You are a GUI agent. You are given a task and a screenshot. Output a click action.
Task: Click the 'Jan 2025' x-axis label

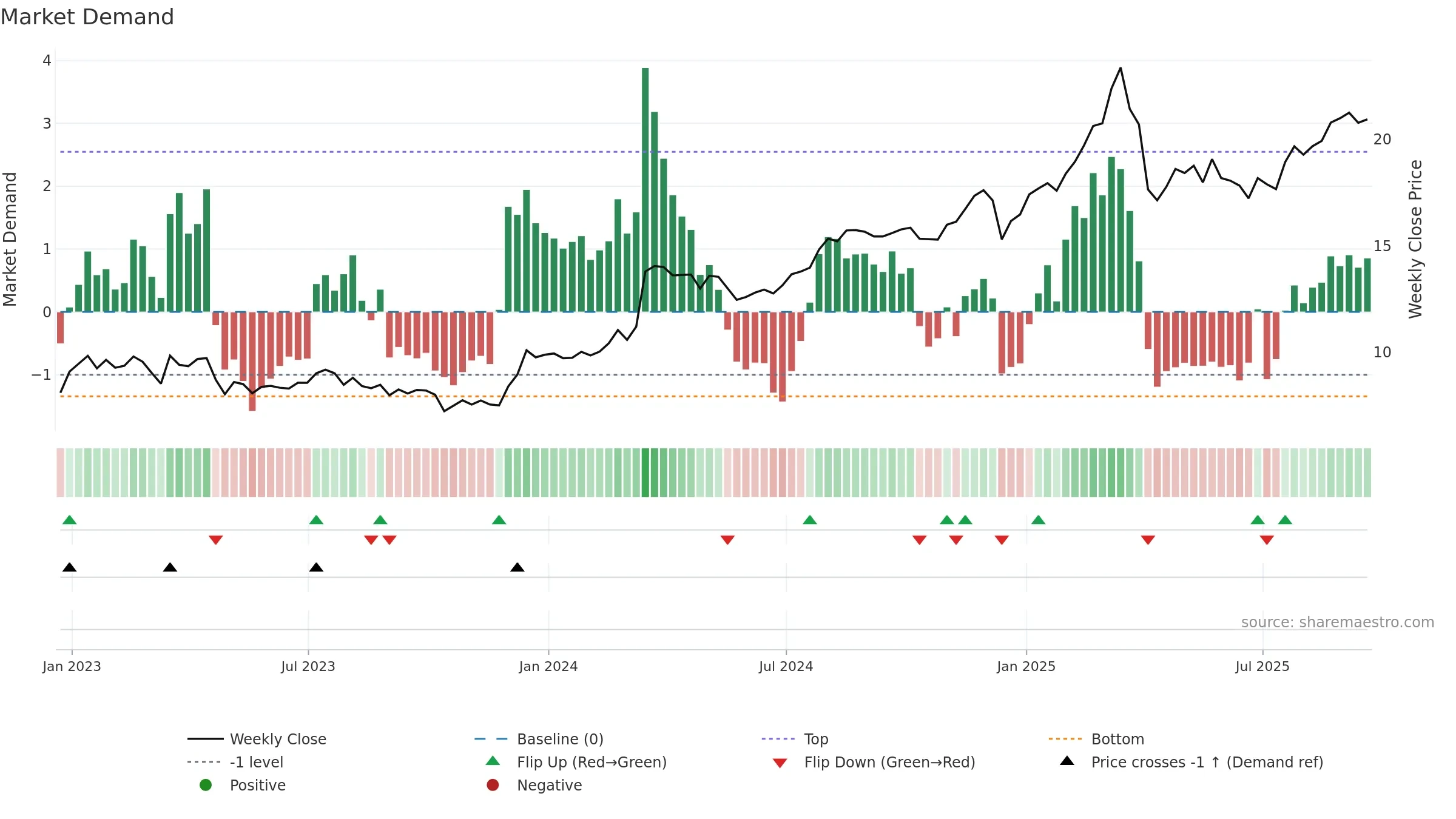coord(1026,666)
